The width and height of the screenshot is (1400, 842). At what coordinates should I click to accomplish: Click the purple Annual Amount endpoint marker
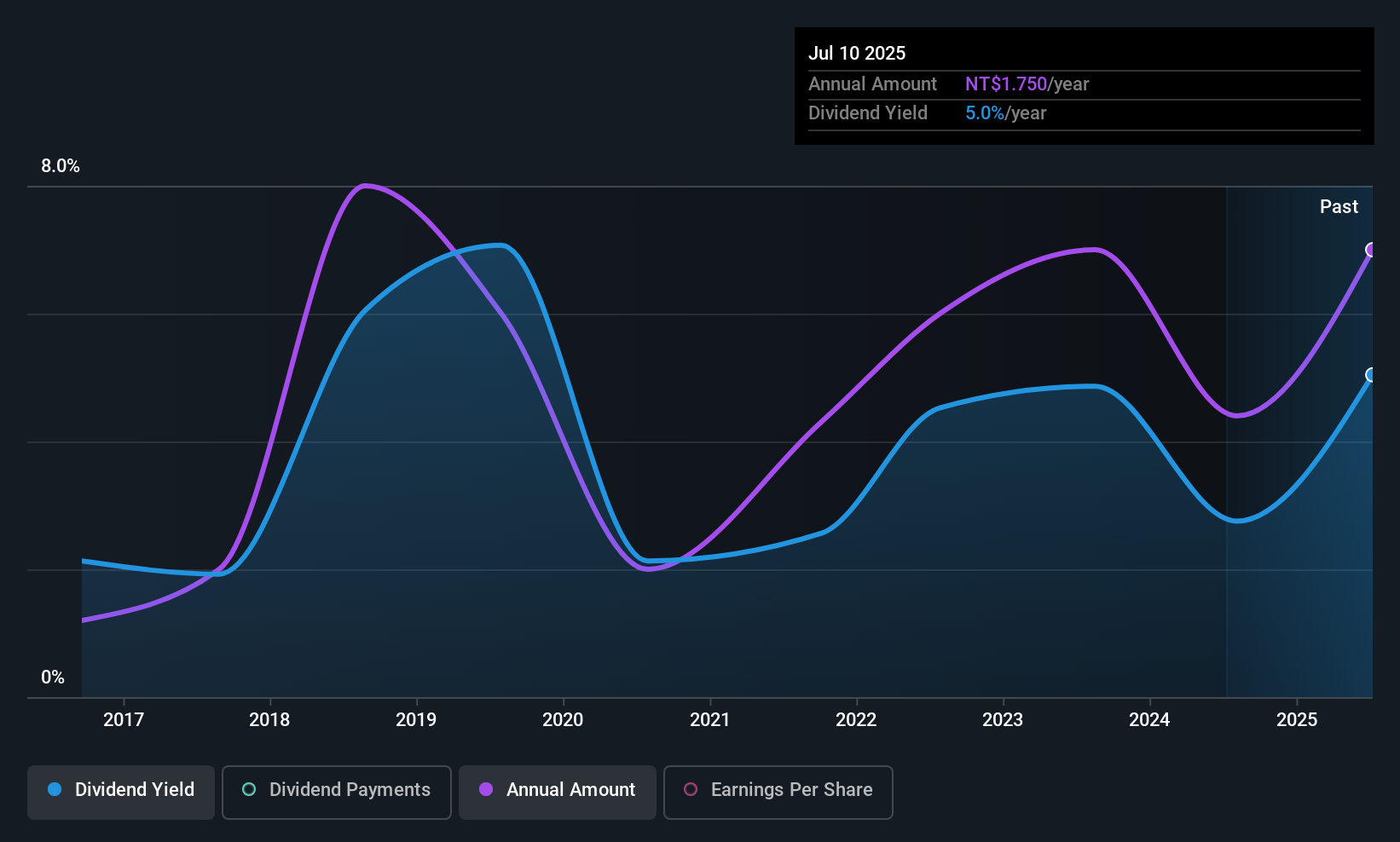coord(1371,250)
